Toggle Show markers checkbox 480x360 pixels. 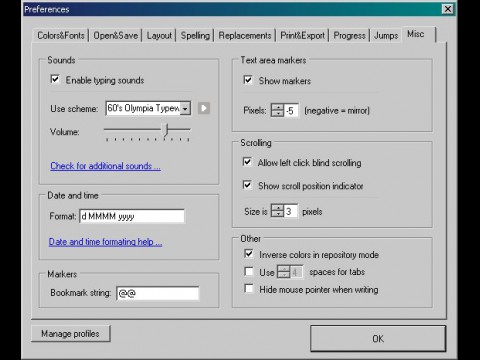[x=248, y=80]
